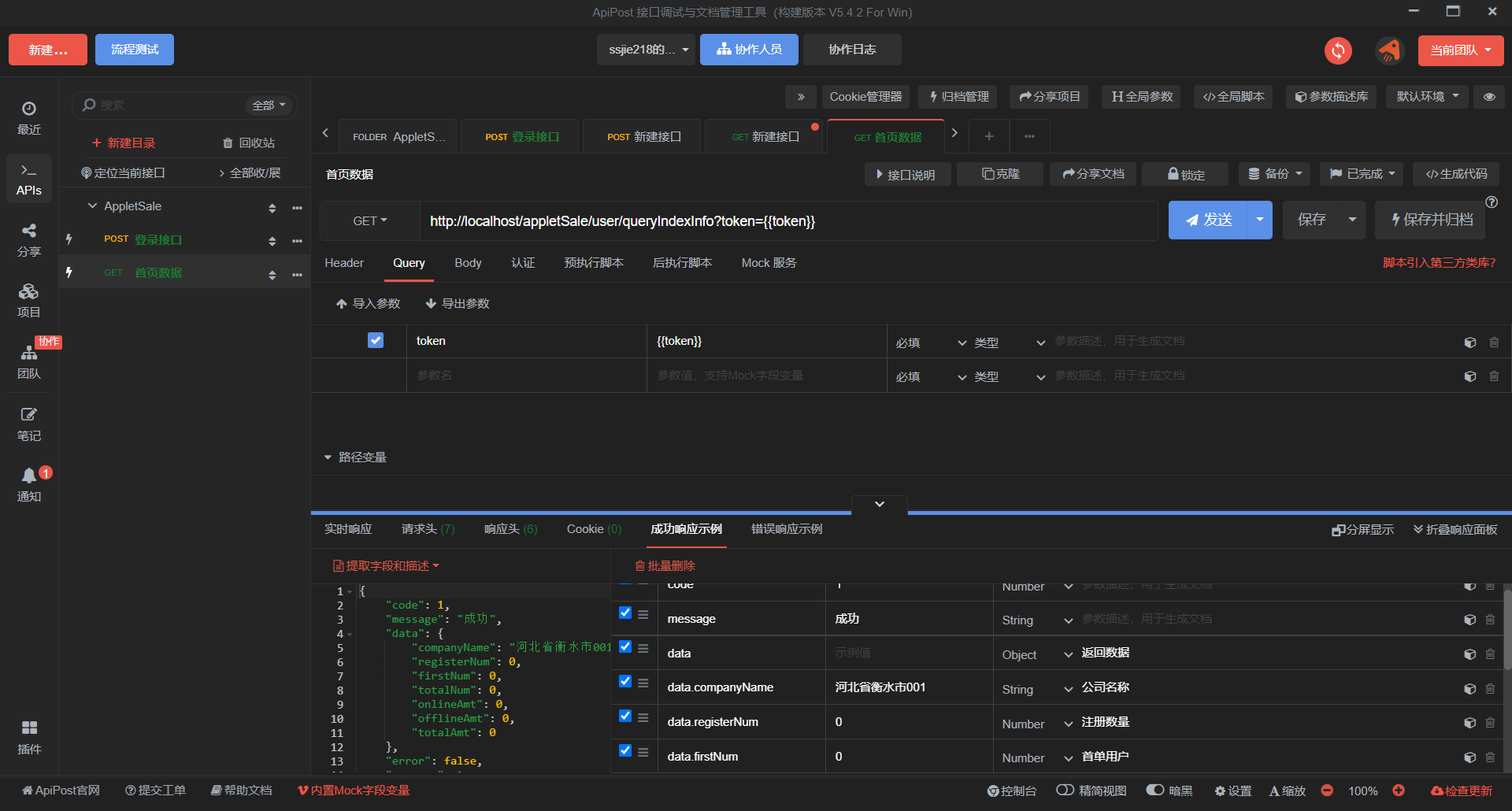Screen dimensions: 1512x811
Task: Switch to the Body tab
Action: point(468,263)
